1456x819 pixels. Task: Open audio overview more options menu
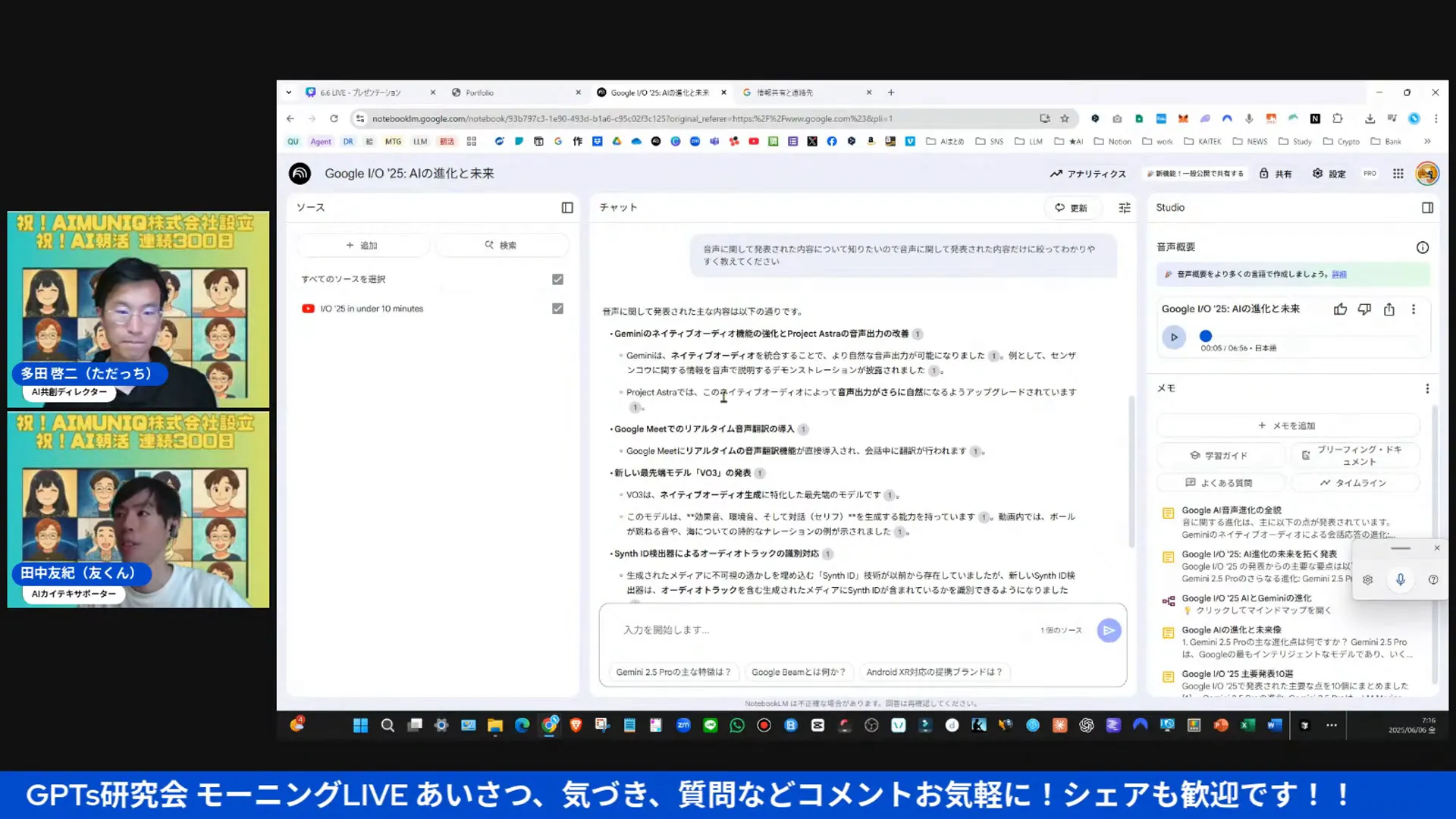(x=1413, y=309)
